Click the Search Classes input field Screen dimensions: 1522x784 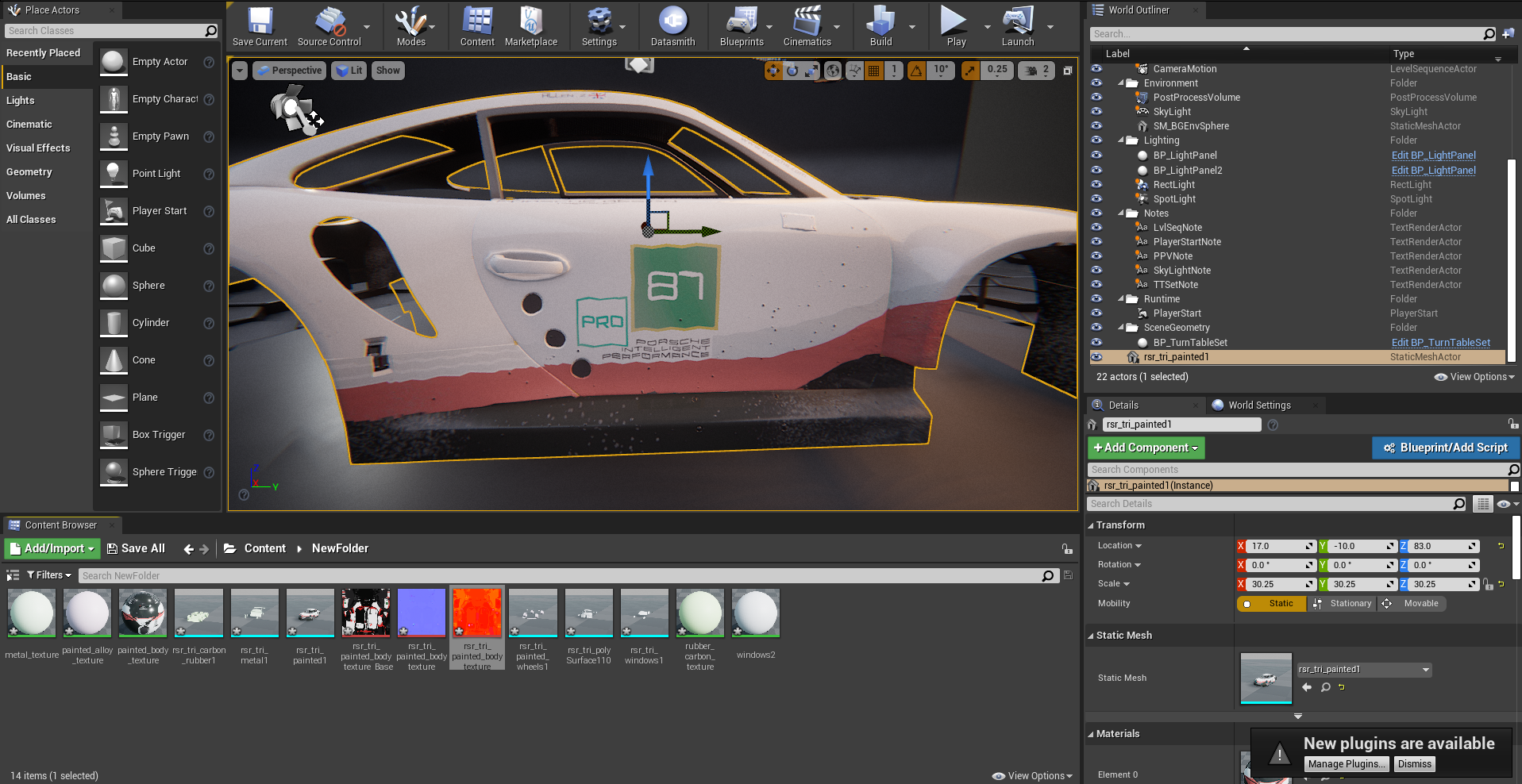[111, 31]
